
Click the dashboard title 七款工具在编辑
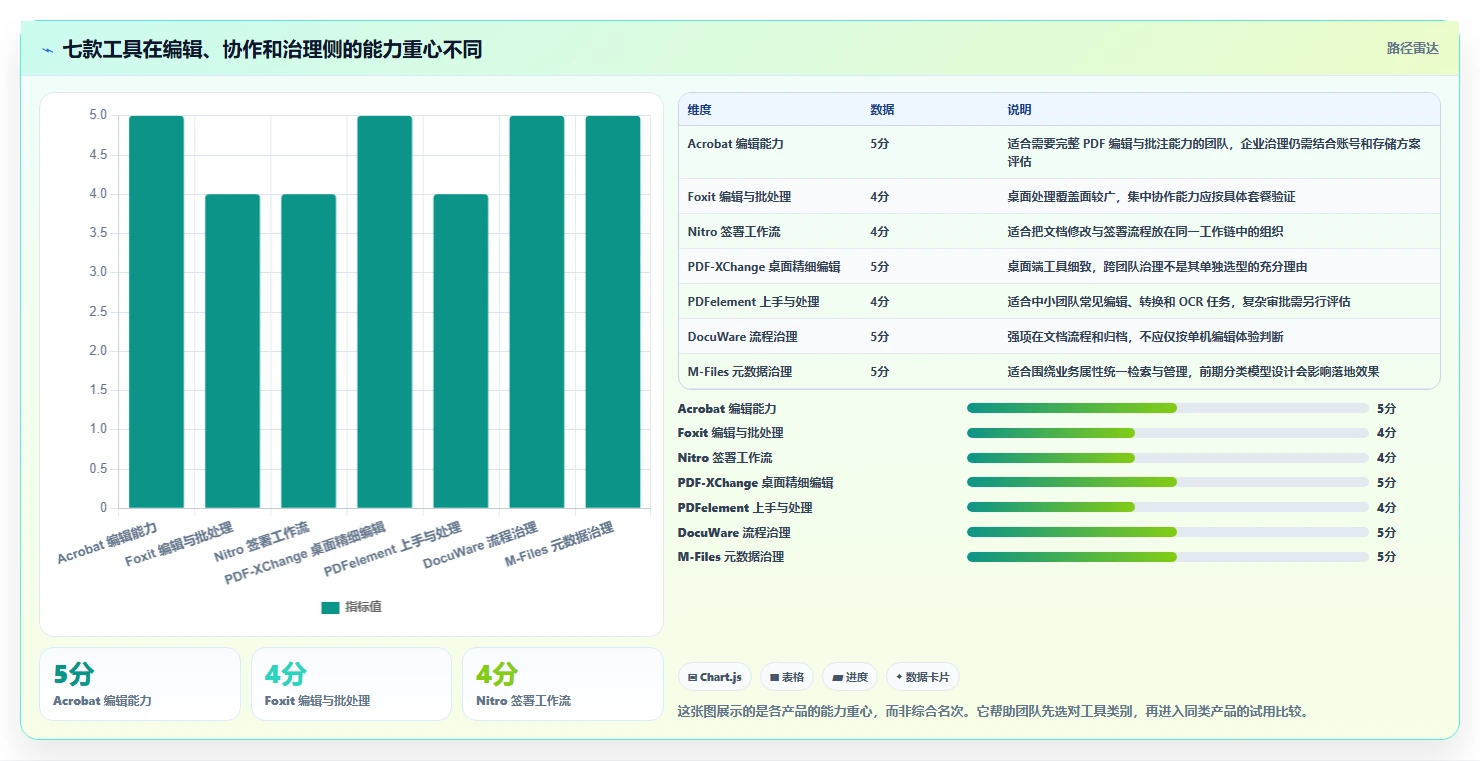(x=272, y=49)
